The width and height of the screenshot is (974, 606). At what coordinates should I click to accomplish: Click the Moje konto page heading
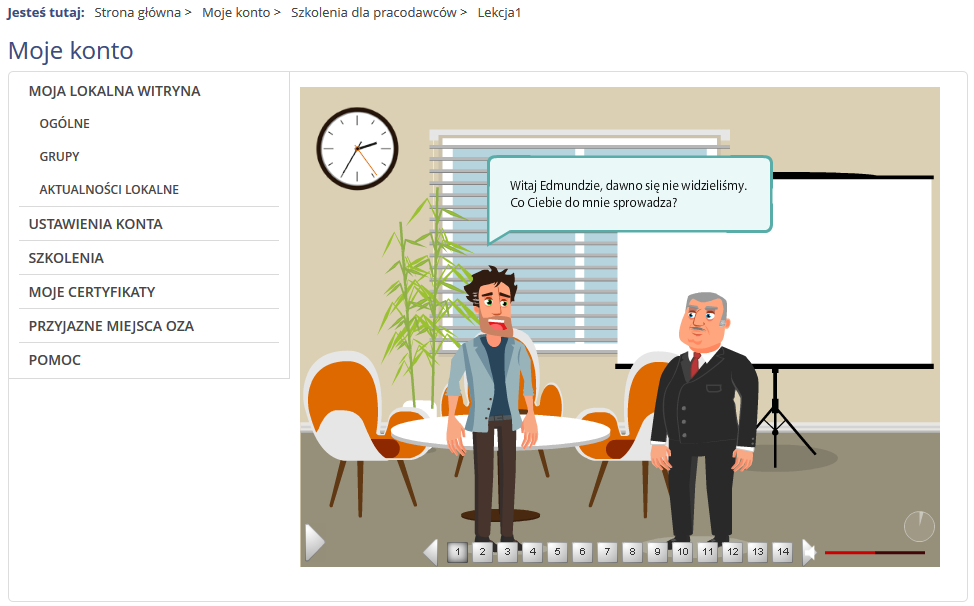tap(71, 50)
